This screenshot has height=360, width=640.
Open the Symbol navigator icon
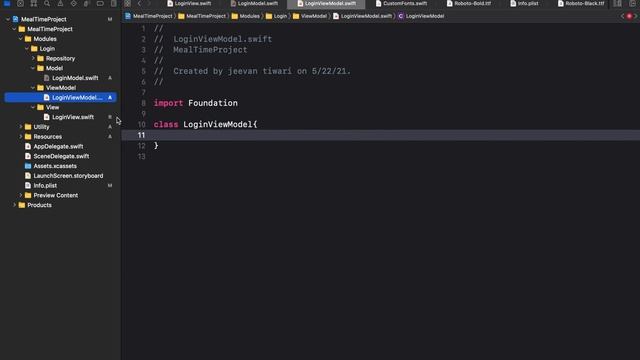(34, 3)
